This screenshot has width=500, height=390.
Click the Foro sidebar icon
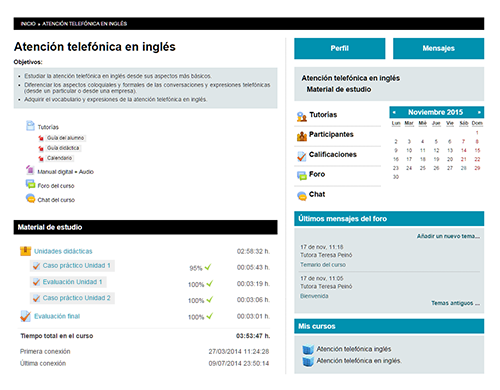(x=302, y=175)
